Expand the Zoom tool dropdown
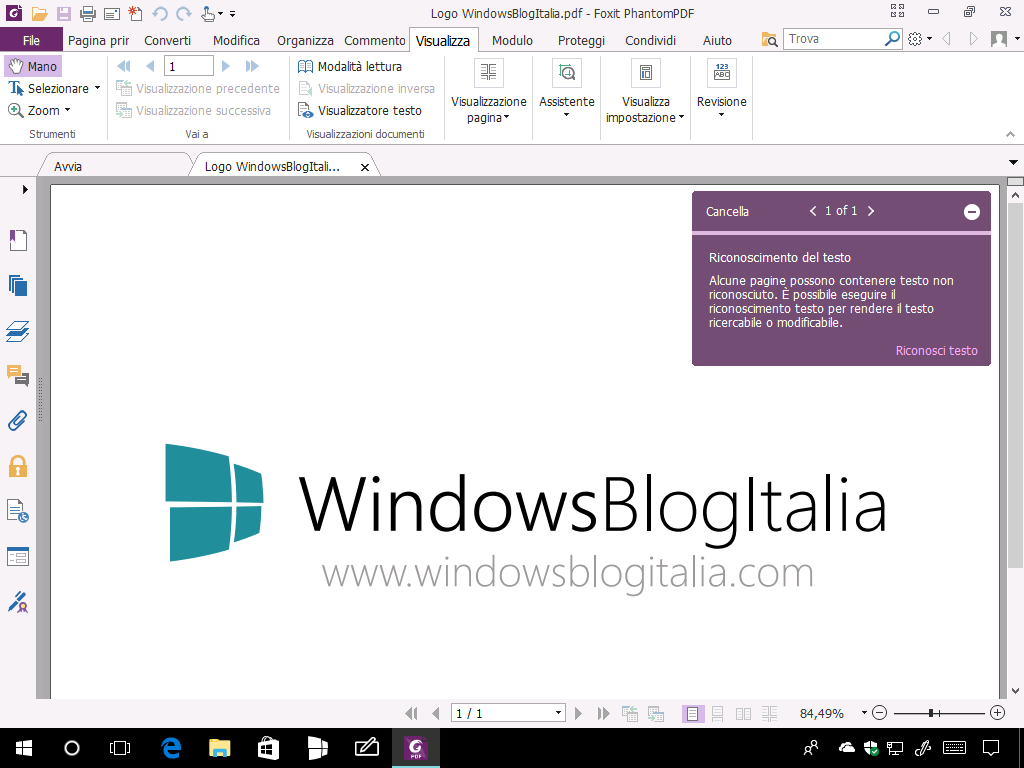Image resolution: width=1024 pixels, height=768 pixels. 67,110
